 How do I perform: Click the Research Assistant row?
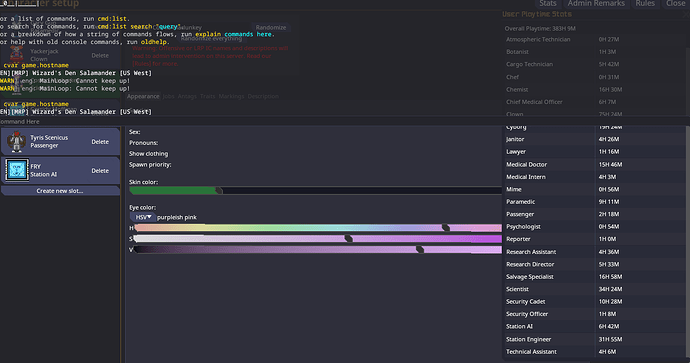[x=594, y=252]
